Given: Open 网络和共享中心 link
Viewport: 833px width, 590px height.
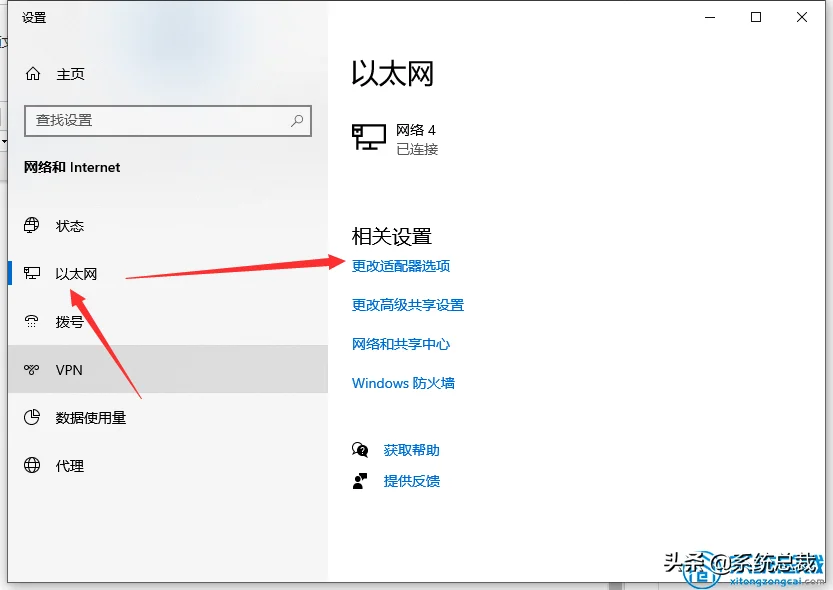Looking at the screenshot, I should coord(401,344).
